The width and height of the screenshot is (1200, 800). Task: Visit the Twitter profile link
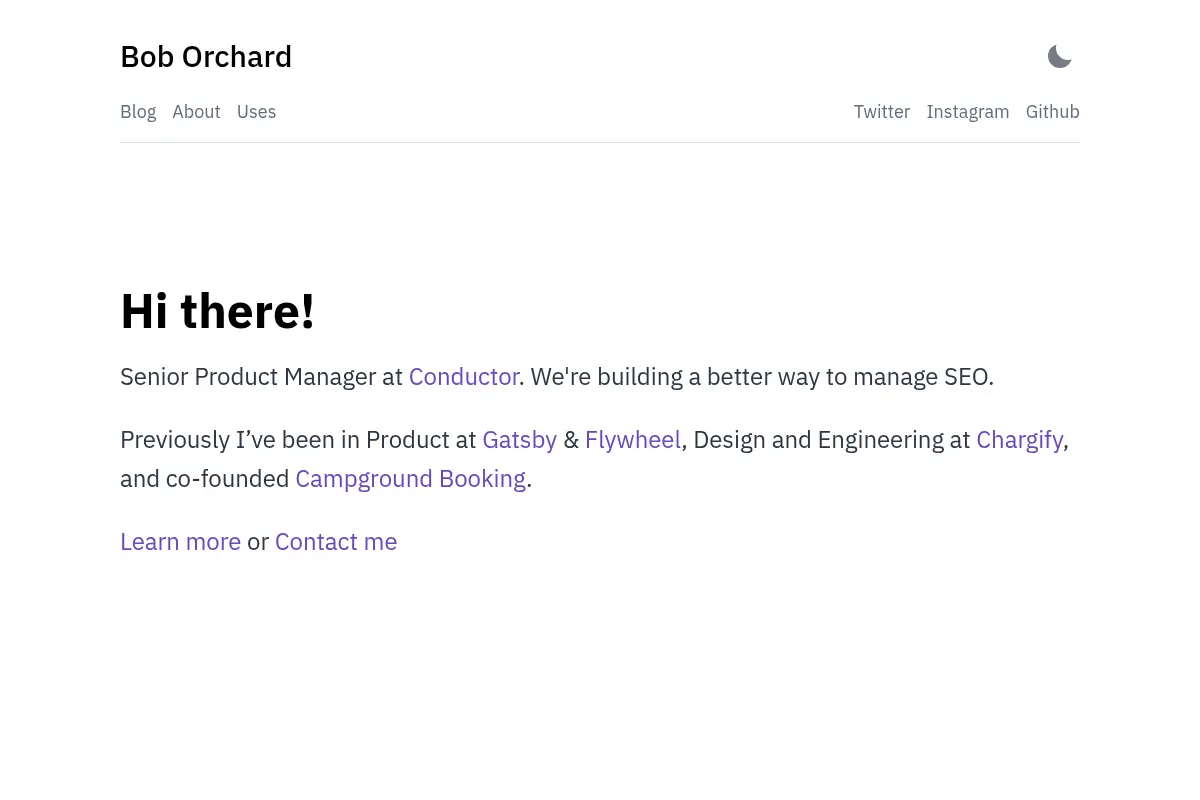(x=882, y=112)
